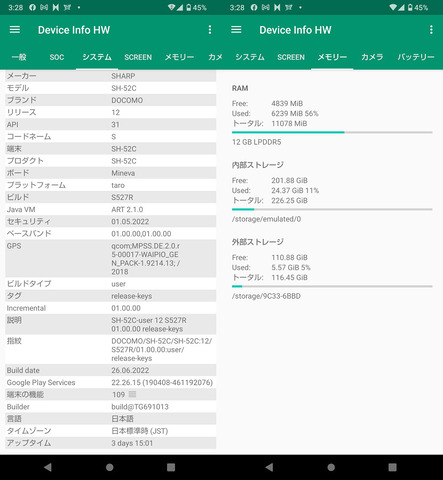443x480 pixels.
Task: Click the 内部ストレージ usage bar
Action: (x=332, y=209)
